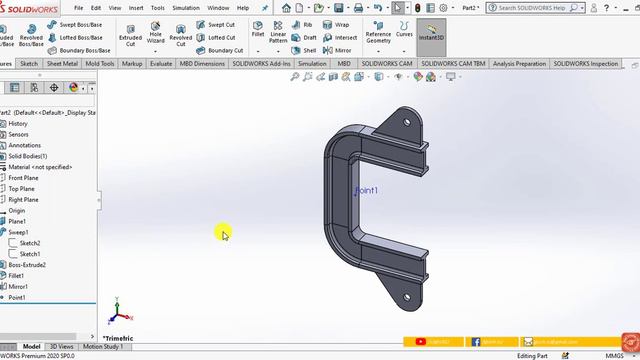Viewport: 640px width, 360px height.
Task: Open the DisplayManager color wheel tab
Action: pyautogui.click(x=73, y=87)
